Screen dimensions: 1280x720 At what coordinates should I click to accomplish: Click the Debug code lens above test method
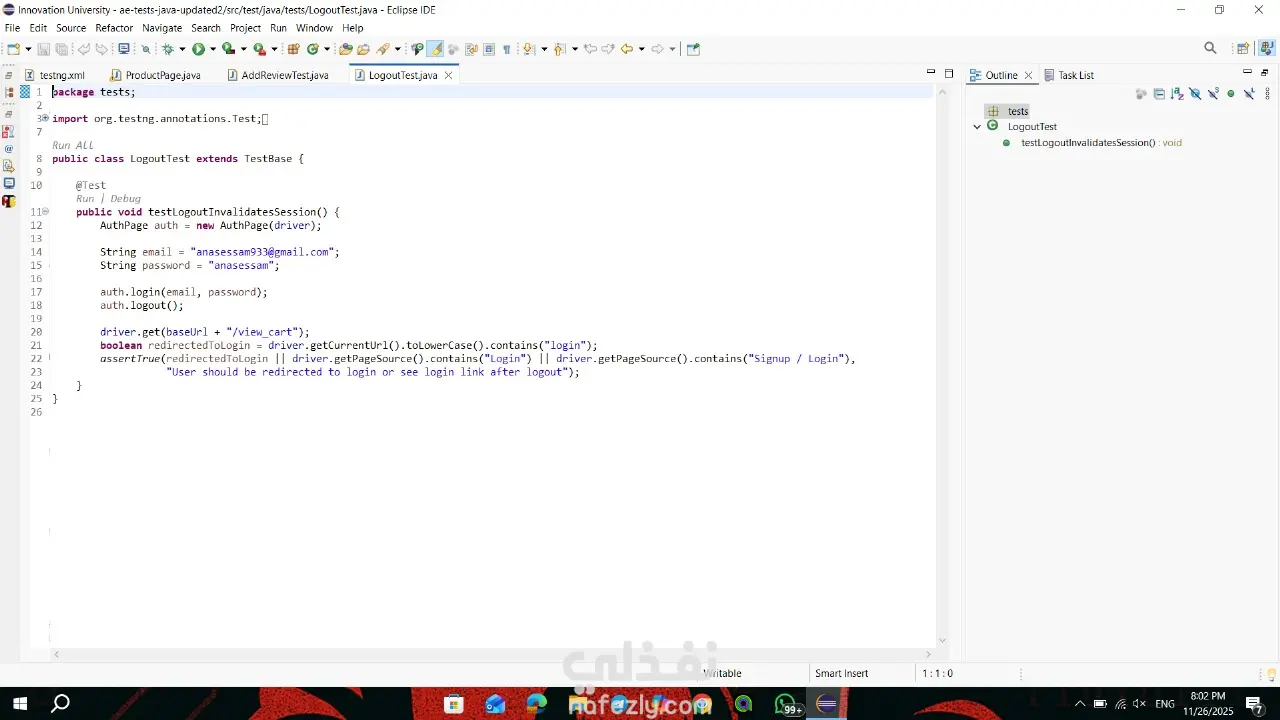125,198
